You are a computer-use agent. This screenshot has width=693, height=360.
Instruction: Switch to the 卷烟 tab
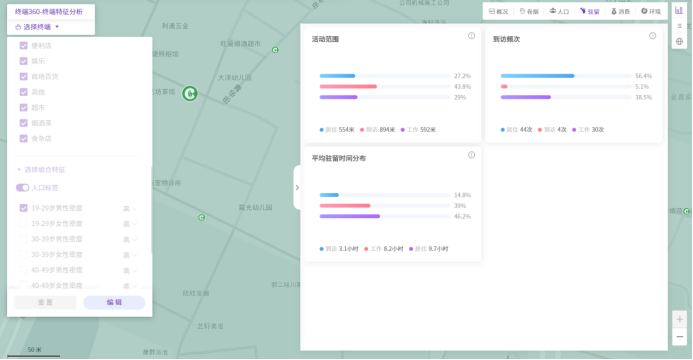529,11
